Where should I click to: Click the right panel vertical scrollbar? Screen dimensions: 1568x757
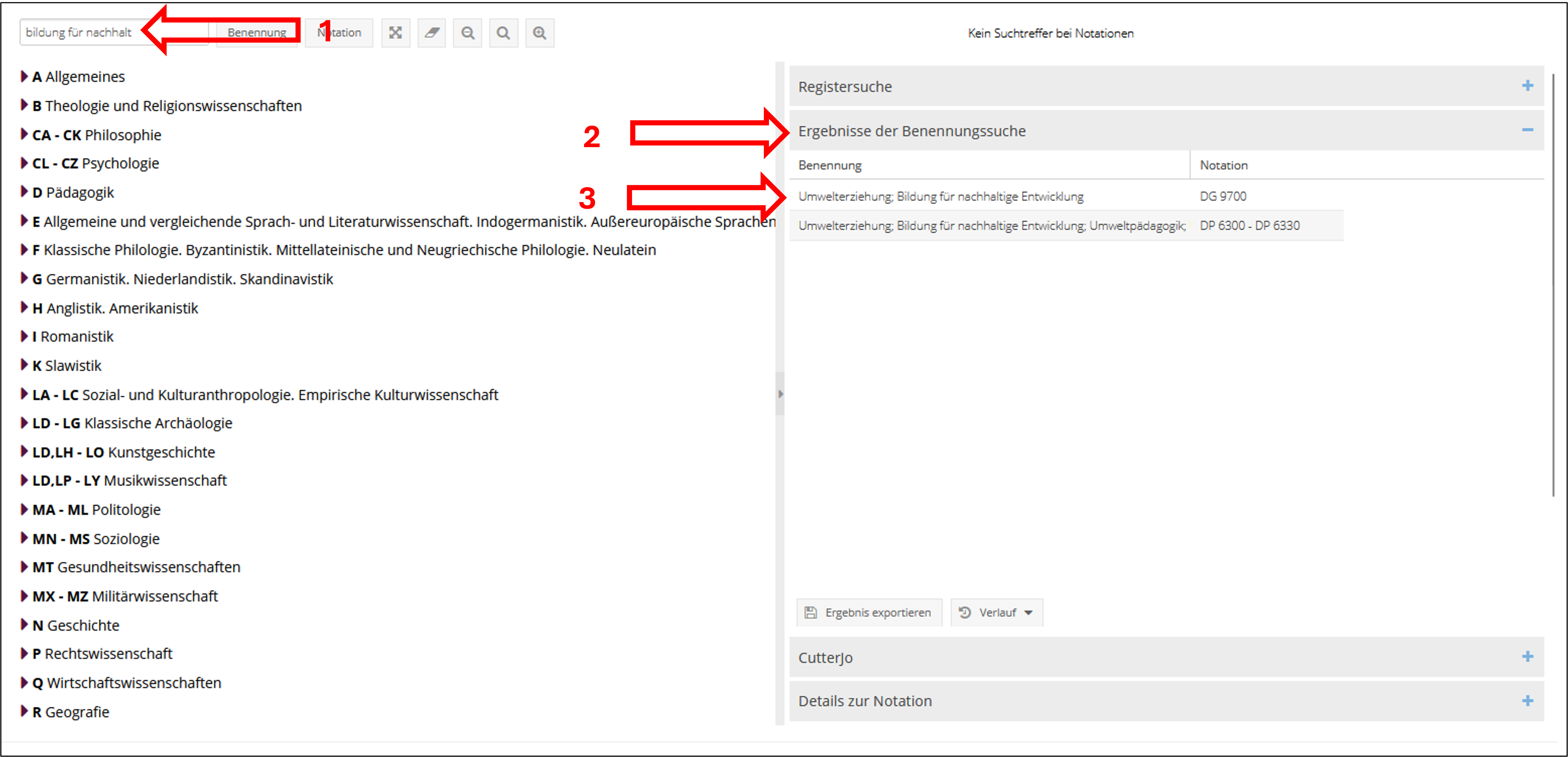(1553, 285)
